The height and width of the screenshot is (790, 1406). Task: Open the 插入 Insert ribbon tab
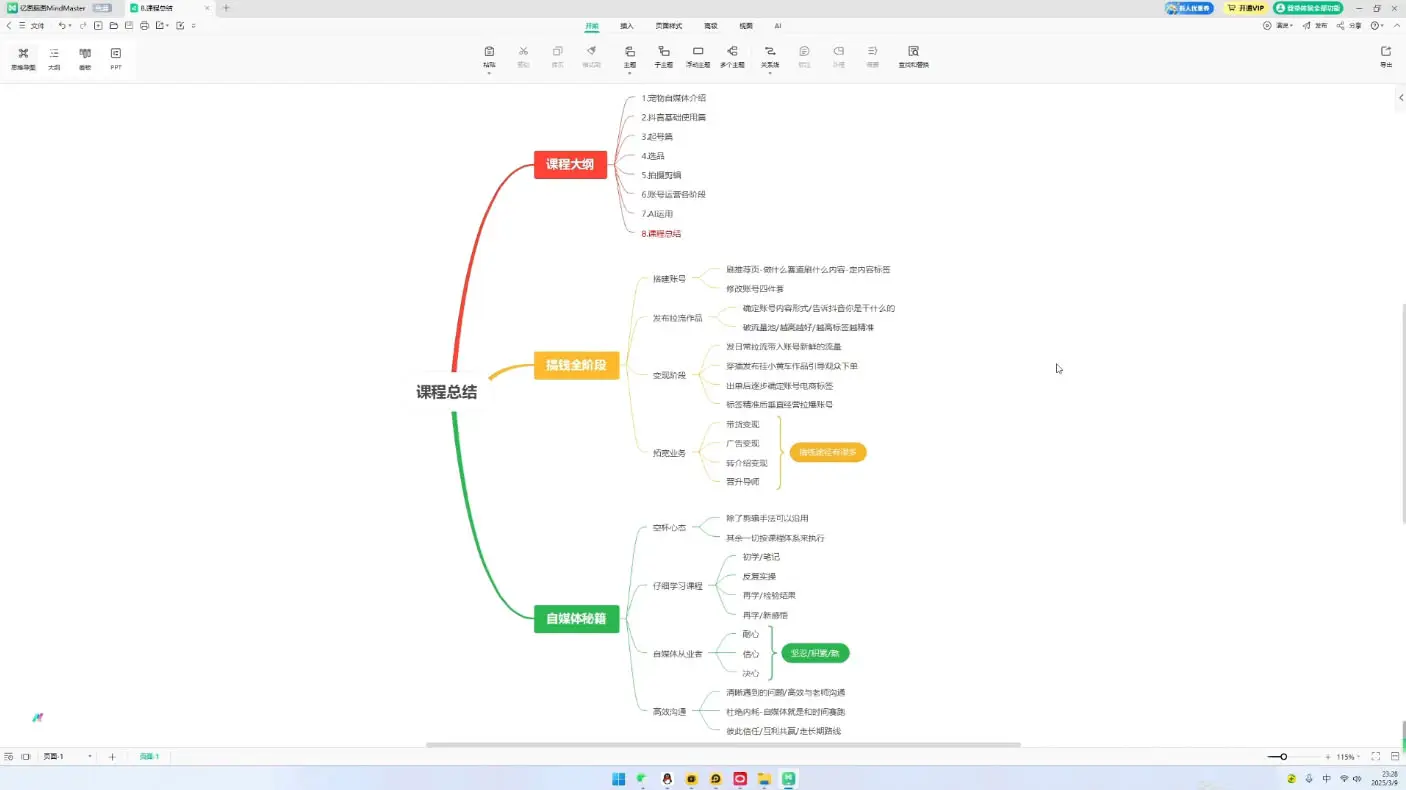[627, 26]
